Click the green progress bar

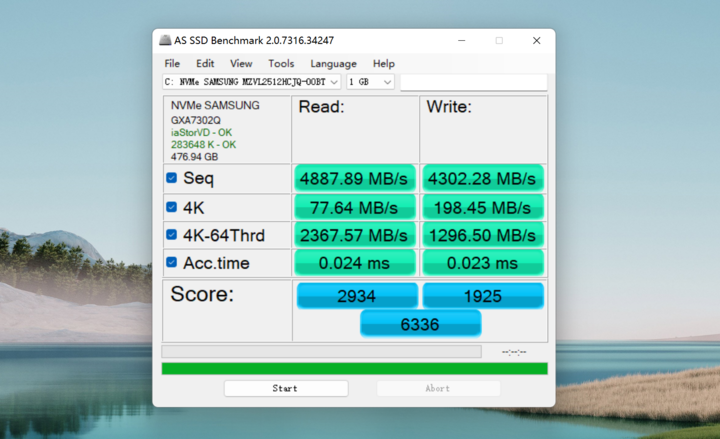point(355,368)
